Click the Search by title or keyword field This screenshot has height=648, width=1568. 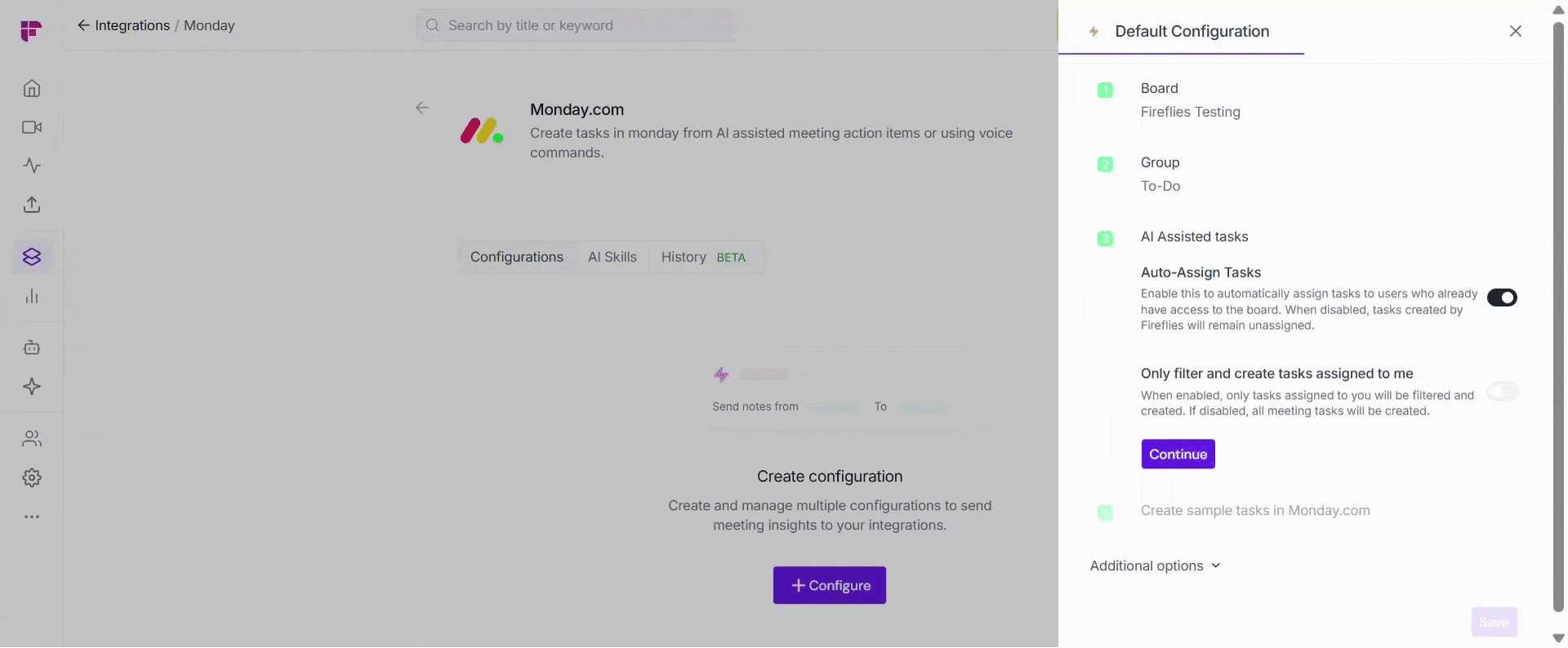coord(573,25)
